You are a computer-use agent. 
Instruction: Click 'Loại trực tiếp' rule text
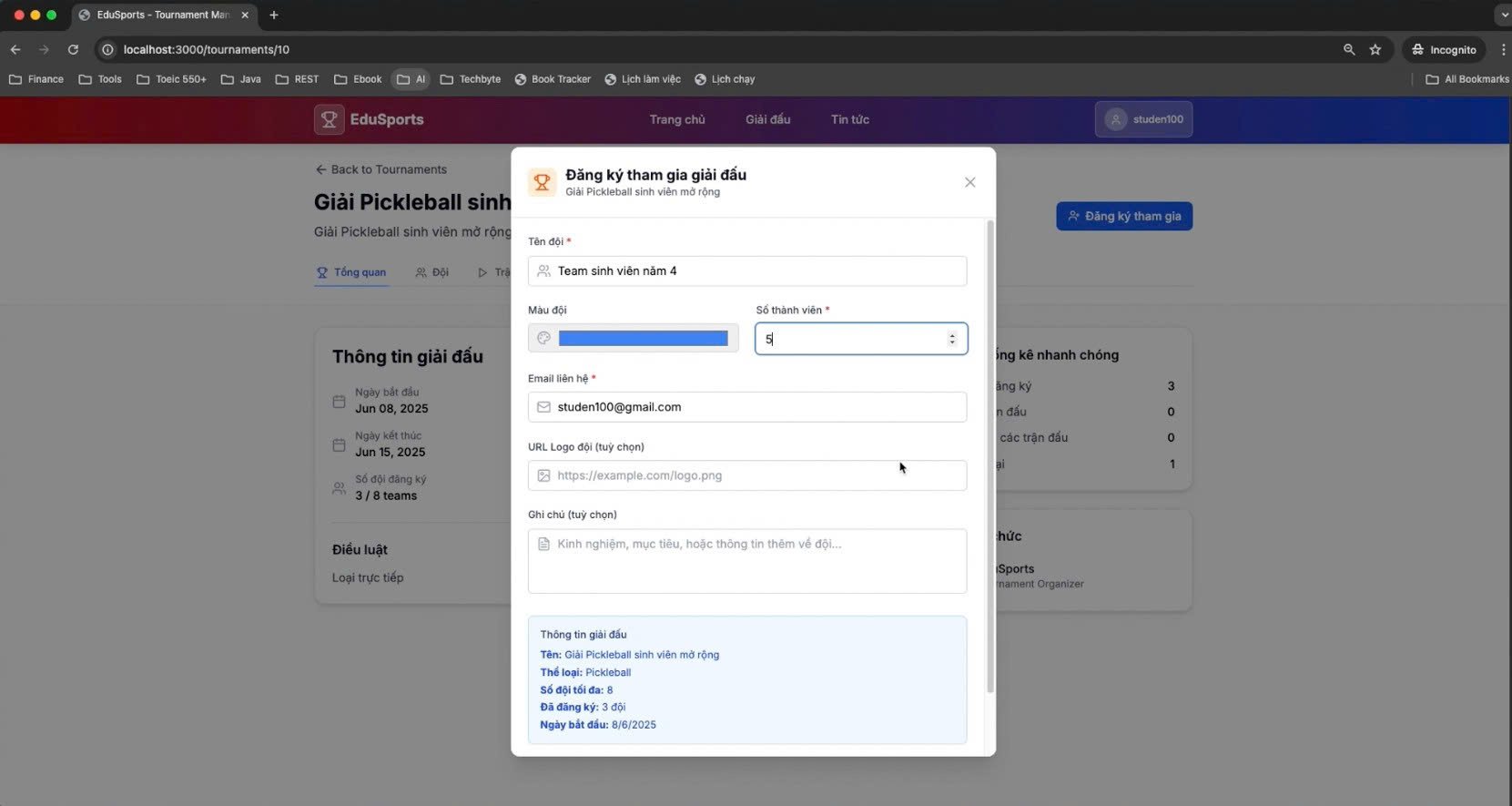click(x=368, y=577)
